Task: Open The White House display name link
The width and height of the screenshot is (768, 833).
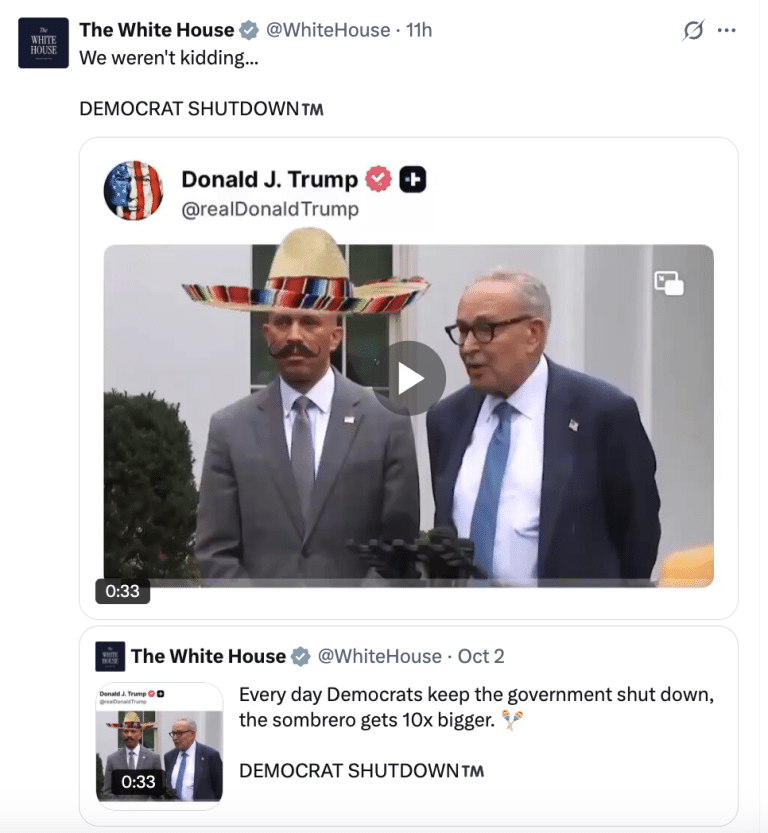Action: (156, 30)
